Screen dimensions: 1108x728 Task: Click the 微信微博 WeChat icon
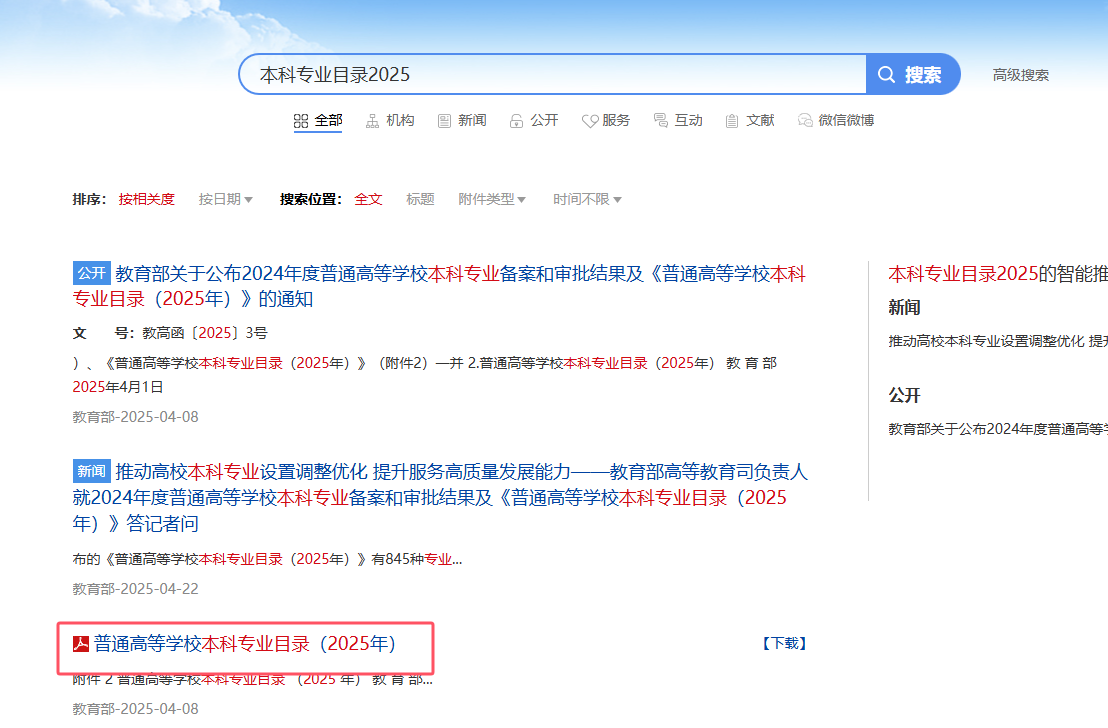pyautogui.click(x=805, y=121)
